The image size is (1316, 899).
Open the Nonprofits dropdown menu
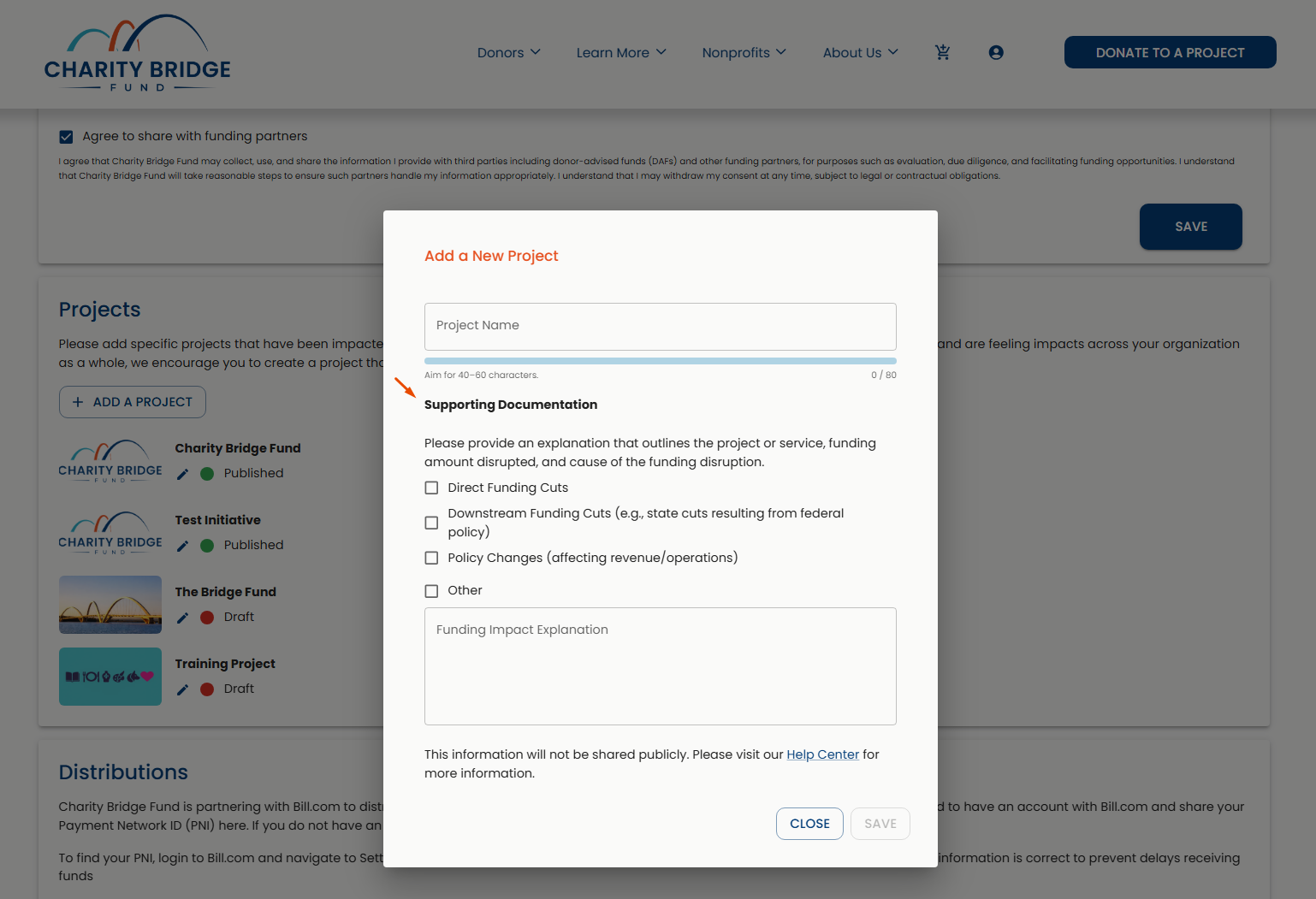tap(744, 52)
